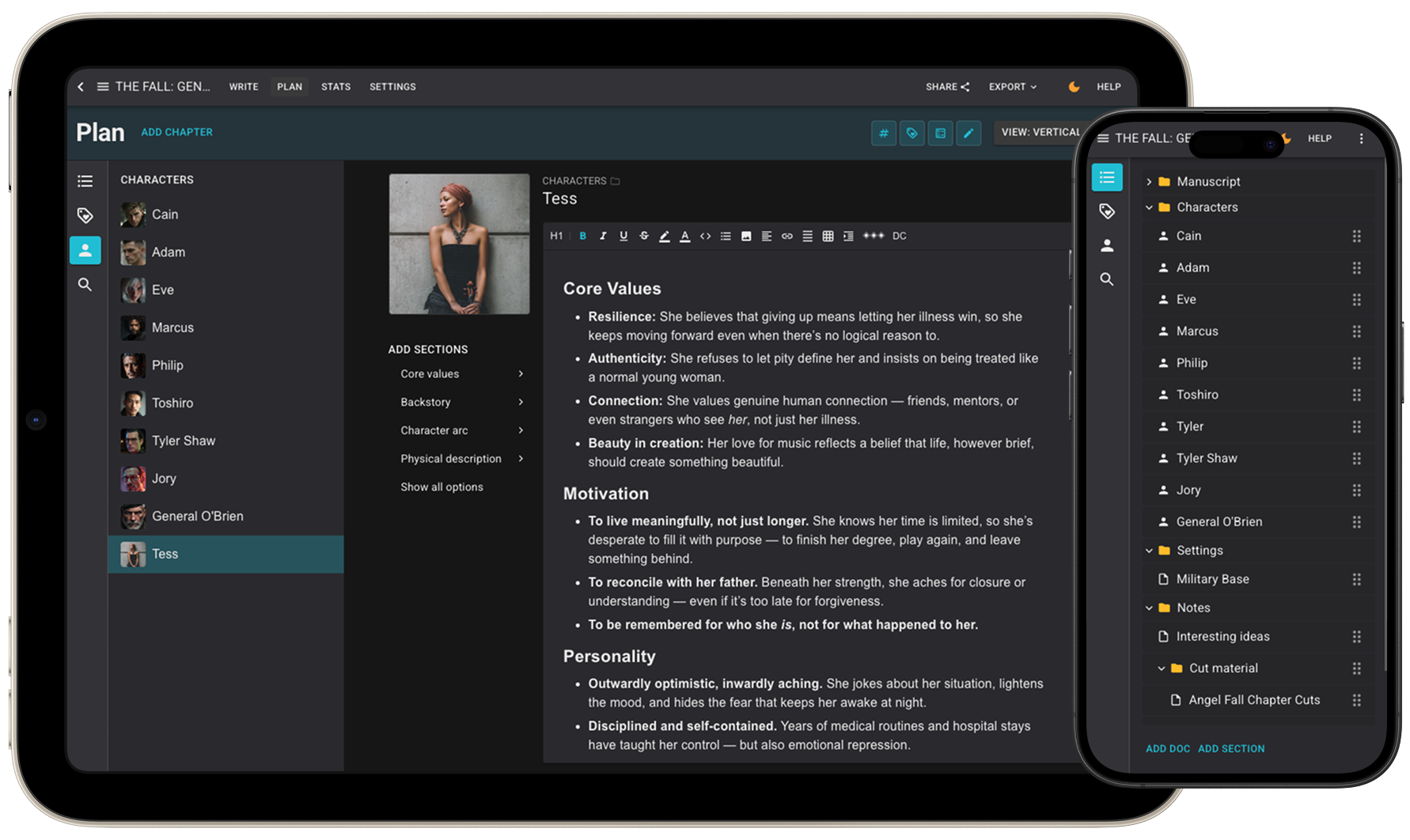Click the Tess character portrait image
Image resolution: width=1410 pixels, height=840 pixels.
[459, 244]
